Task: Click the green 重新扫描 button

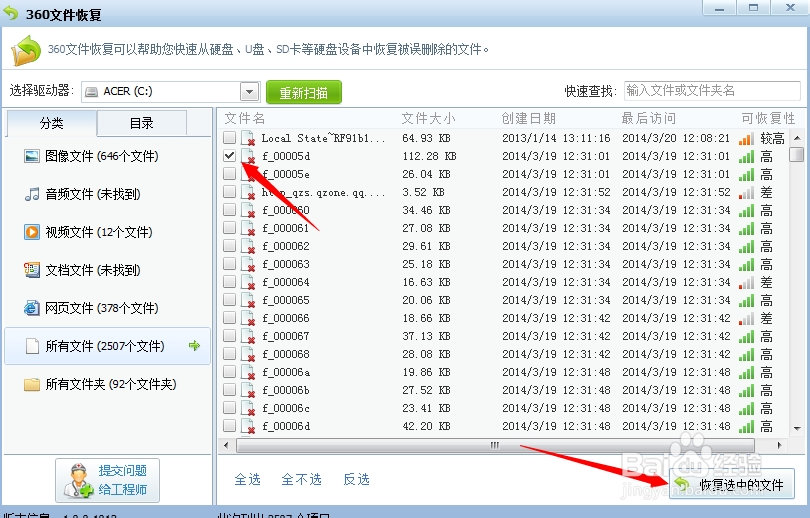Action: pos(304,92)
